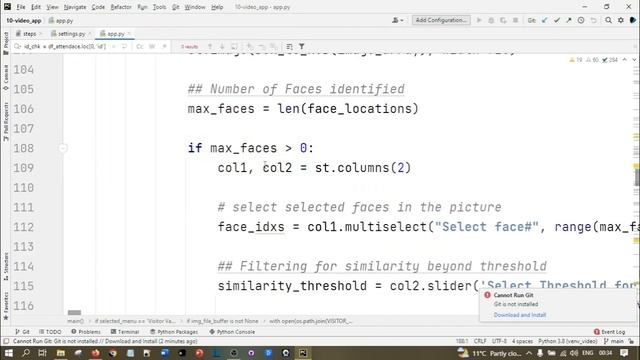The height and width of the screenshot is (360, 640).
Task: Click the main git branch widget
Action: pyautogui.click(x=613, y=341)
